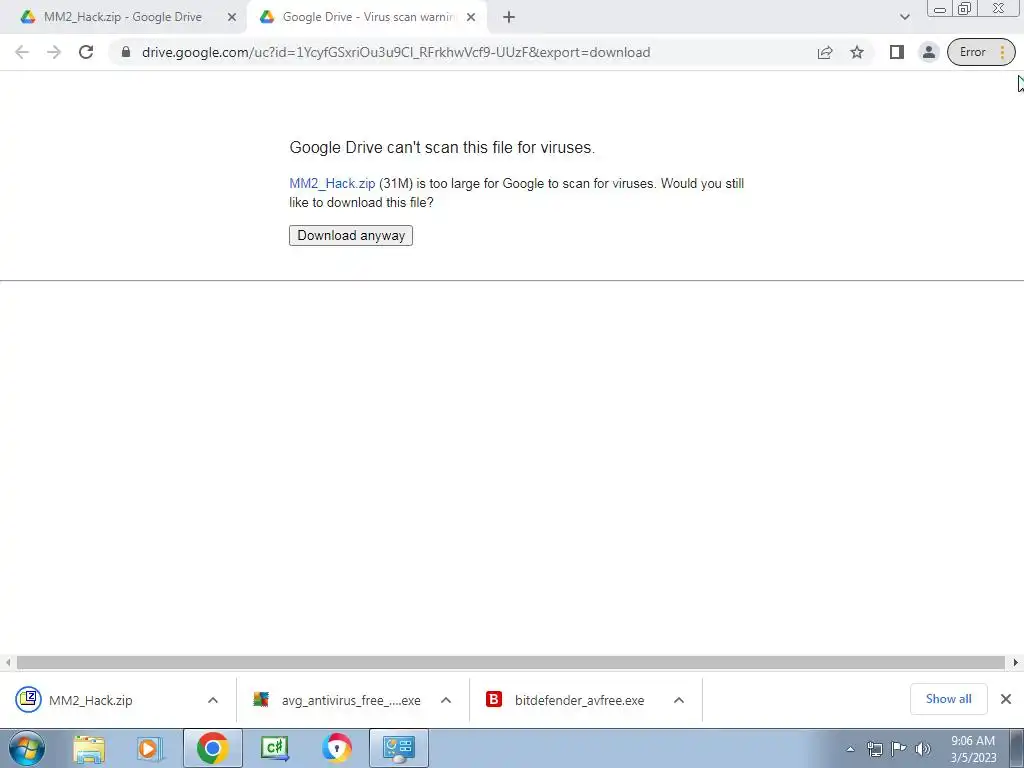1024x768 pixels.
Task: Click the volume speaker tray icon
Action: 923,749
